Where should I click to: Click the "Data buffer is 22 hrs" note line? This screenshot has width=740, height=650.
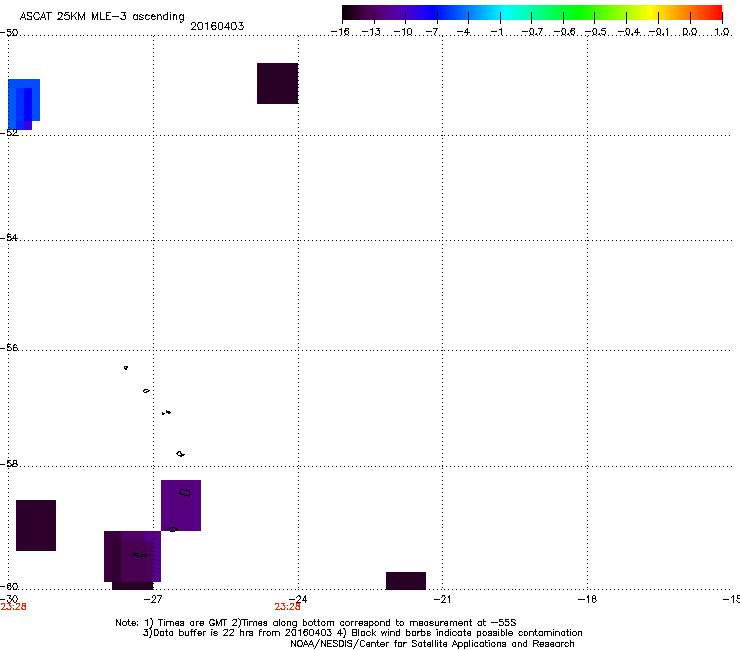362,633
